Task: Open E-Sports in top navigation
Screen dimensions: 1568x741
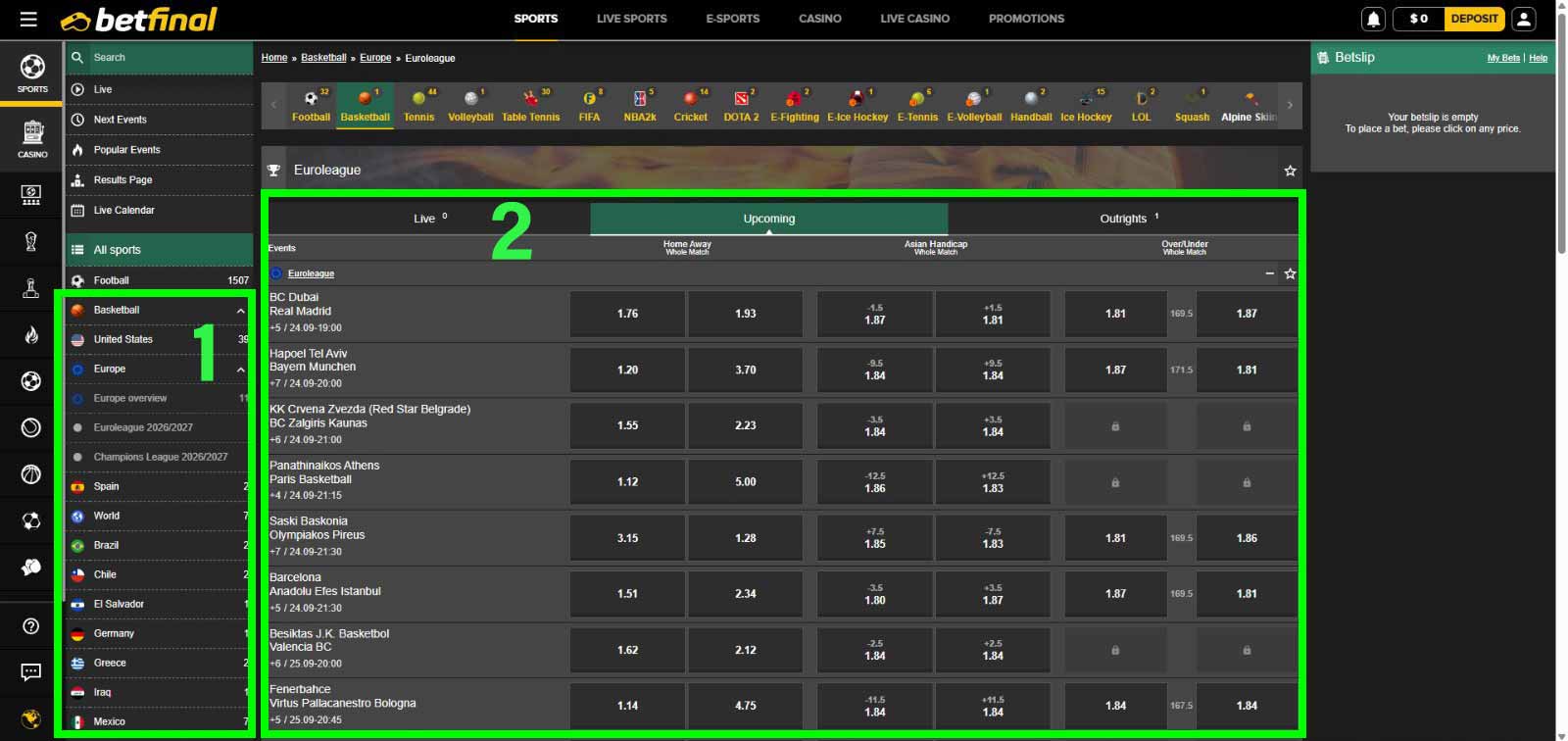Action: click(733, 19)
